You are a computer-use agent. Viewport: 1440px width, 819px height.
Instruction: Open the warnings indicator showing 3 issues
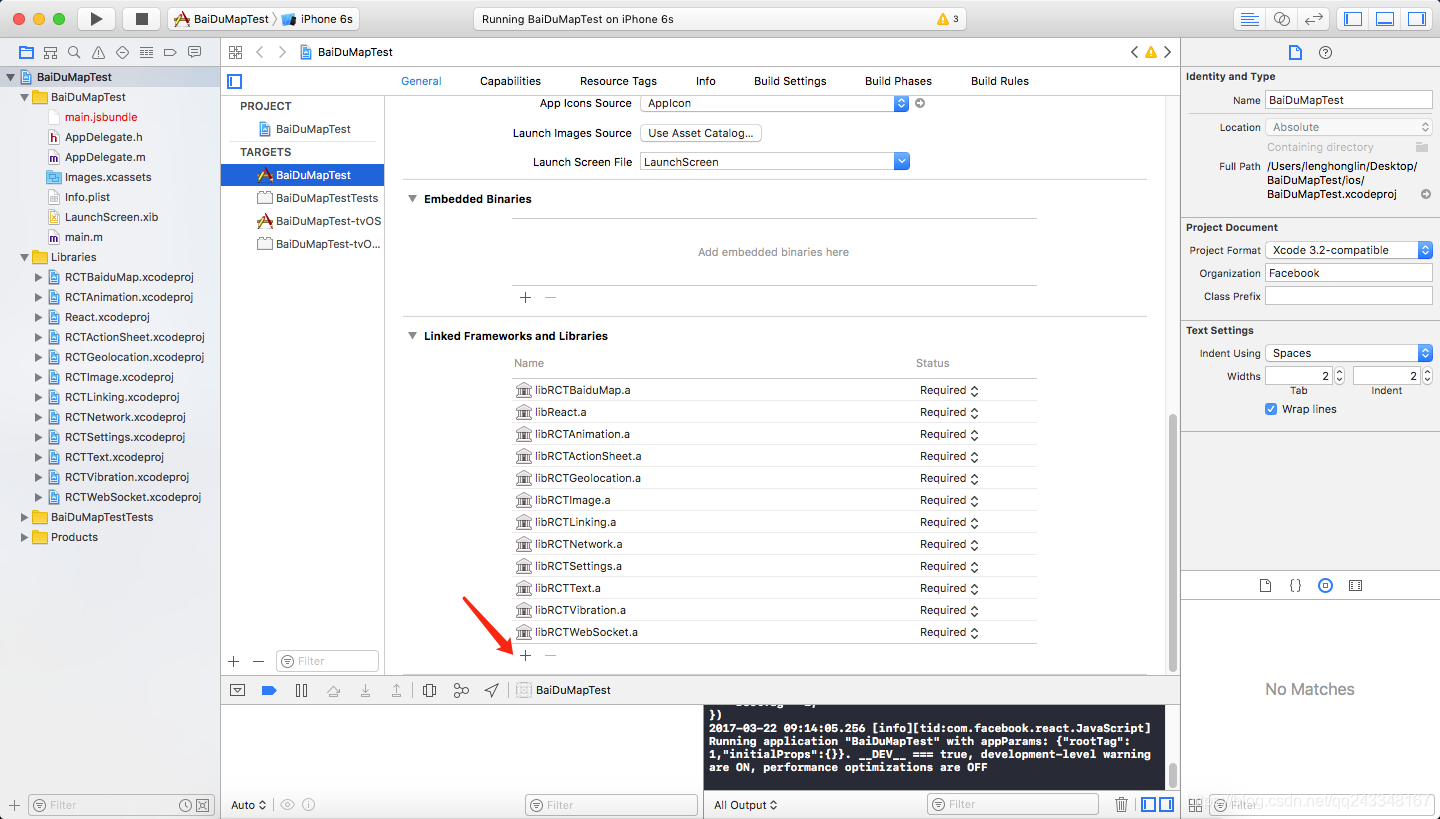(948, 19)
